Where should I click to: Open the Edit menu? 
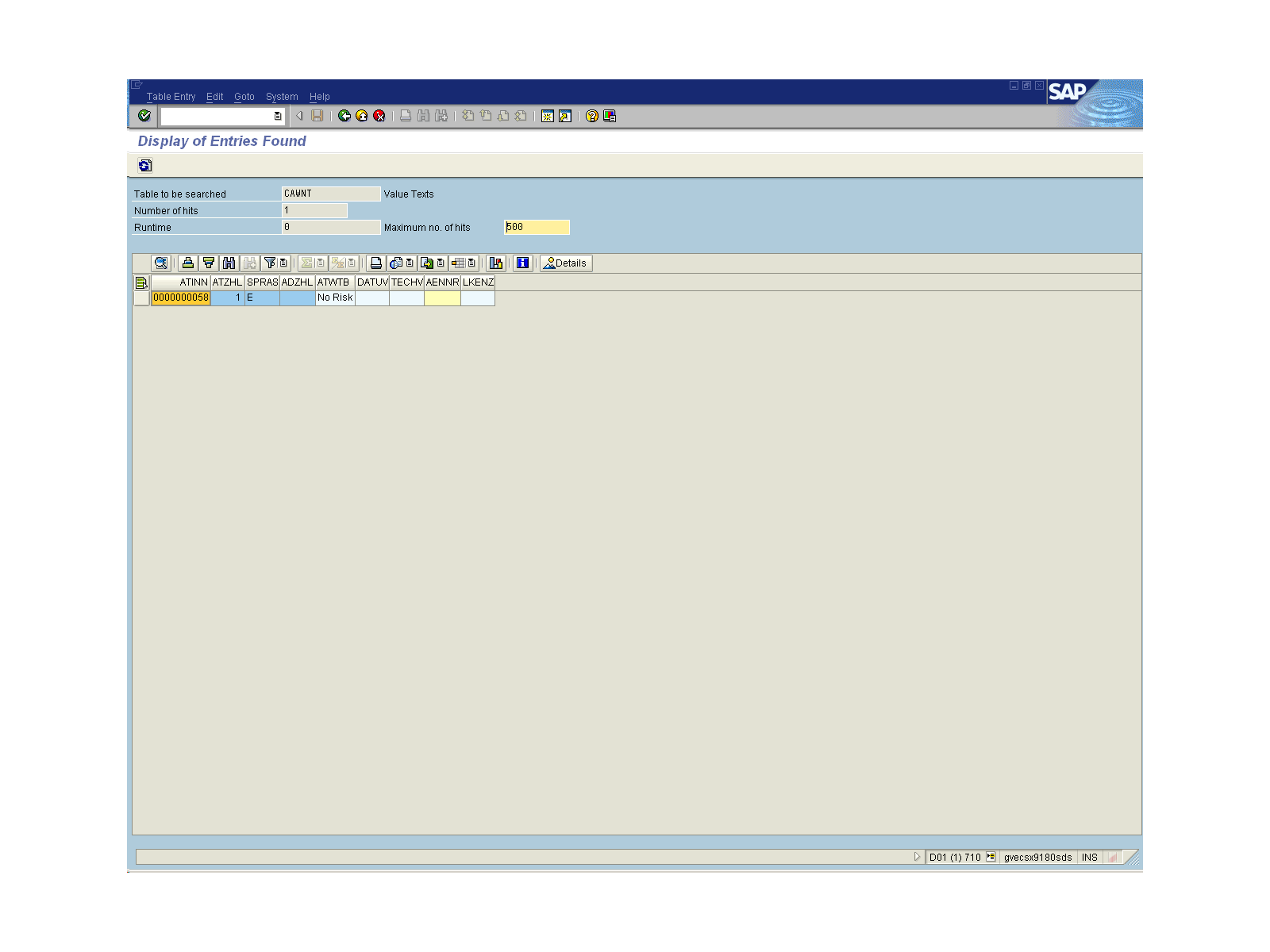click(x=215, y=97)
